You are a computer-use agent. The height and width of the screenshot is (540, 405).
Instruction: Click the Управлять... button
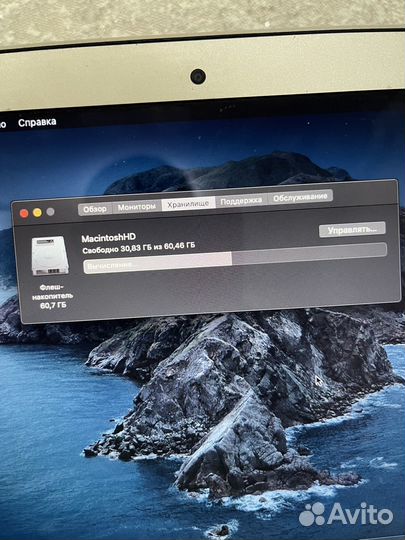pos(352,229)
